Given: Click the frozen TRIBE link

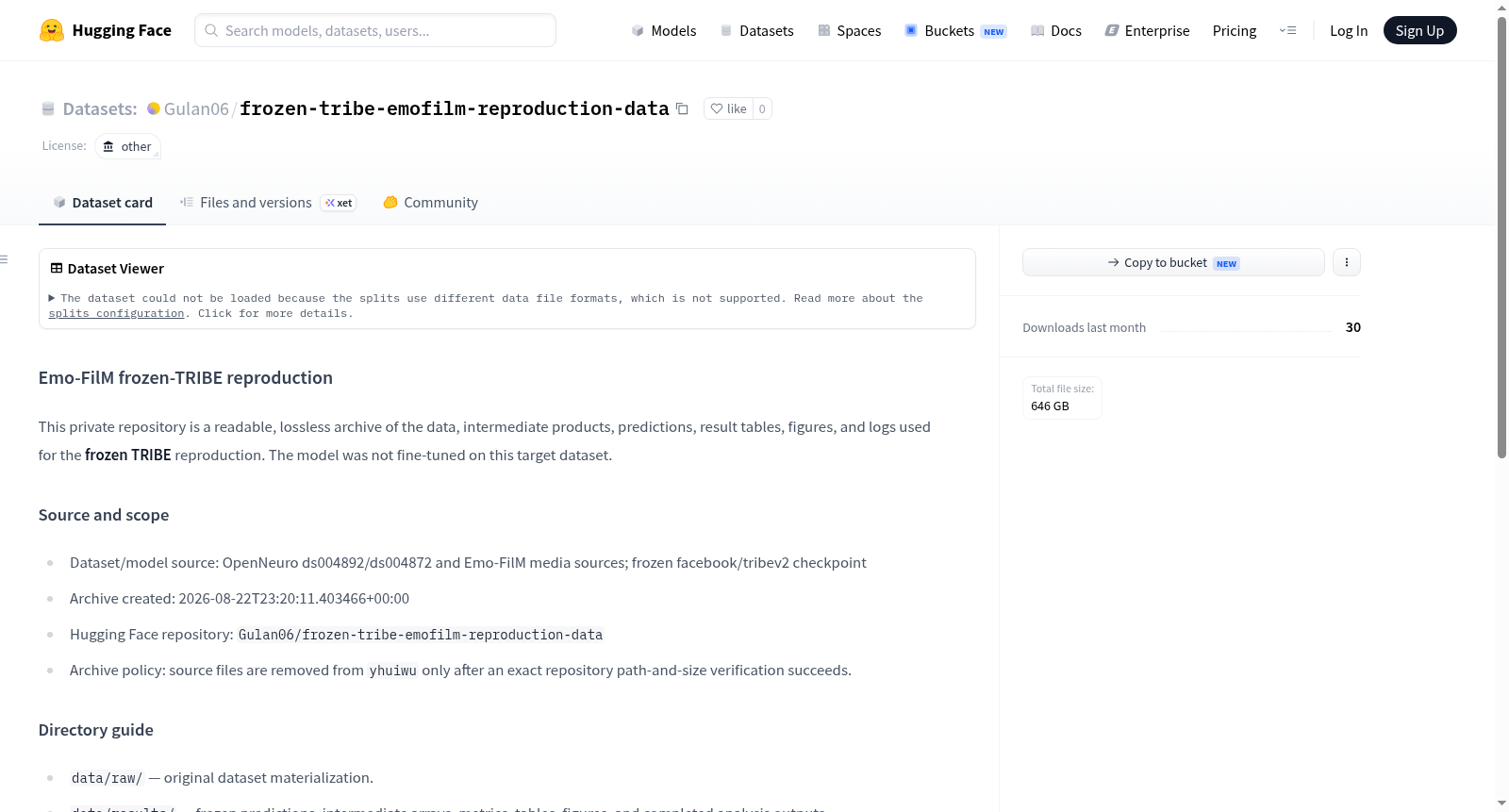Looking at the screenshot, I should pos(128,455).
